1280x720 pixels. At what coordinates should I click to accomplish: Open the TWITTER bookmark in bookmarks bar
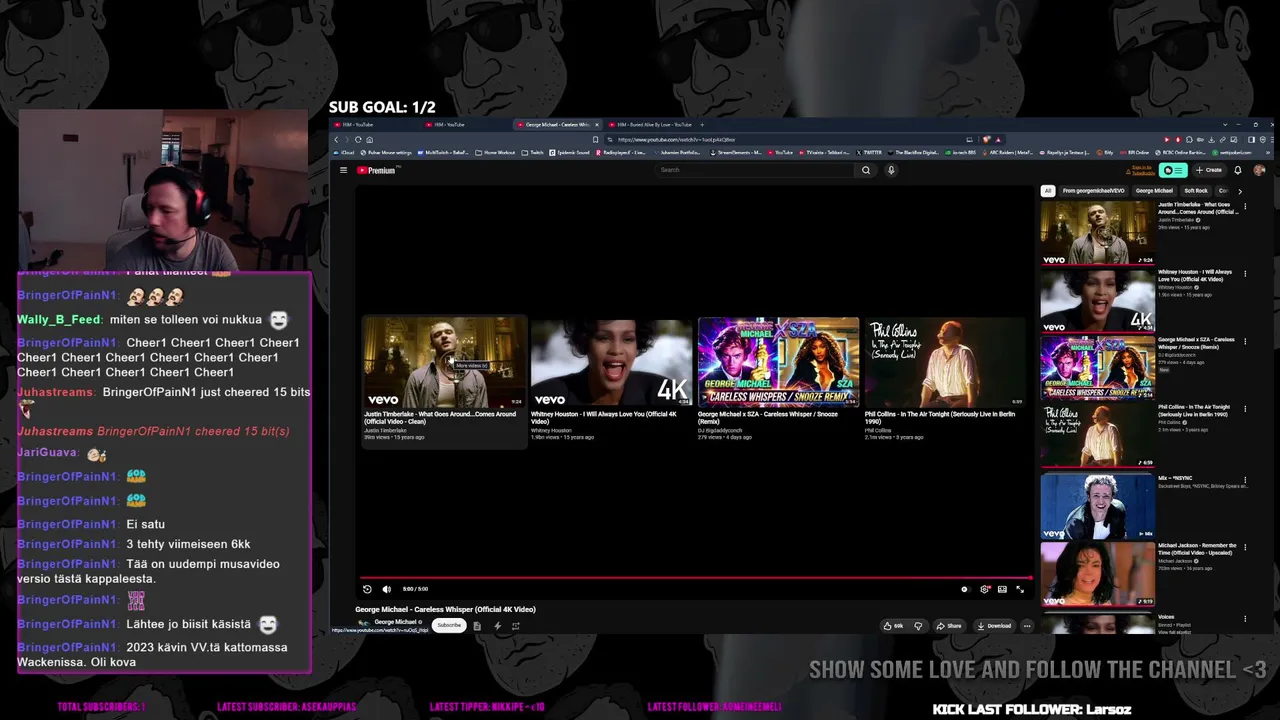869,153
